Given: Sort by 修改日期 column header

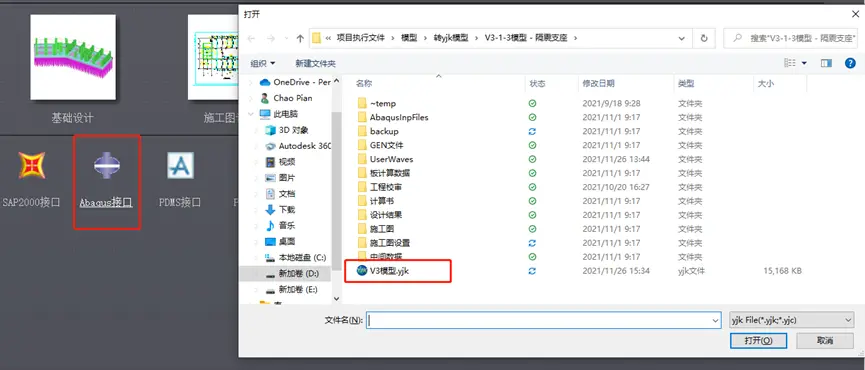Looking at the screenshot, I should point(599,83).
